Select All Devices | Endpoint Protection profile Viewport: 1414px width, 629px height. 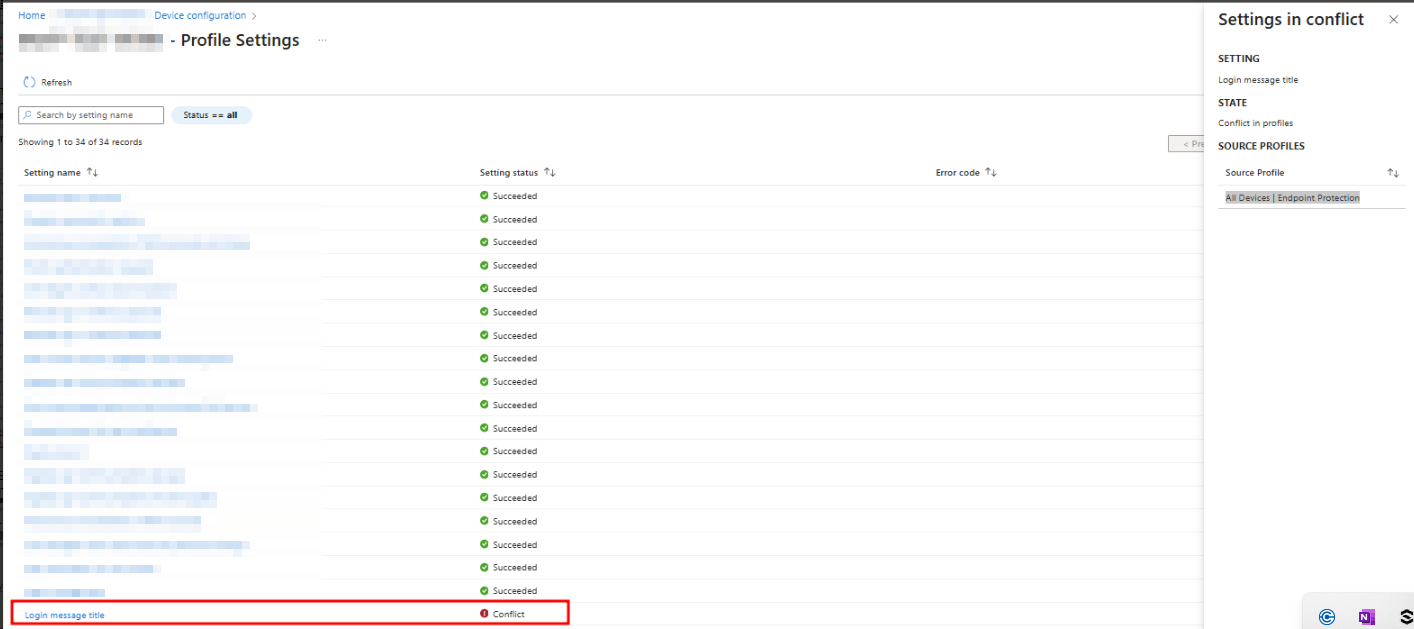pyautogui.click(x=1292, y=198)
